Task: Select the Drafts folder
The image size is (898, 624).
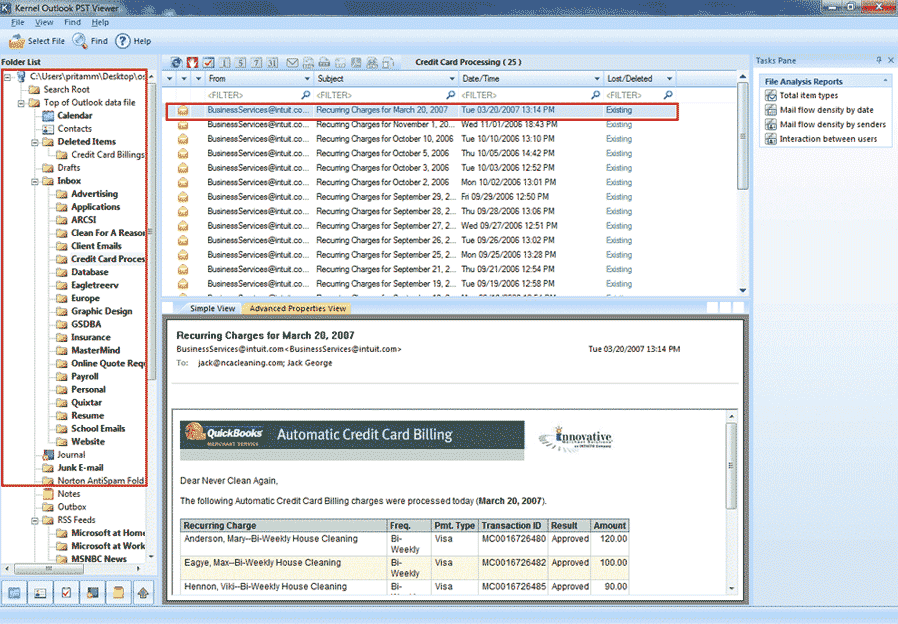Action: click(x=69, y=168)
